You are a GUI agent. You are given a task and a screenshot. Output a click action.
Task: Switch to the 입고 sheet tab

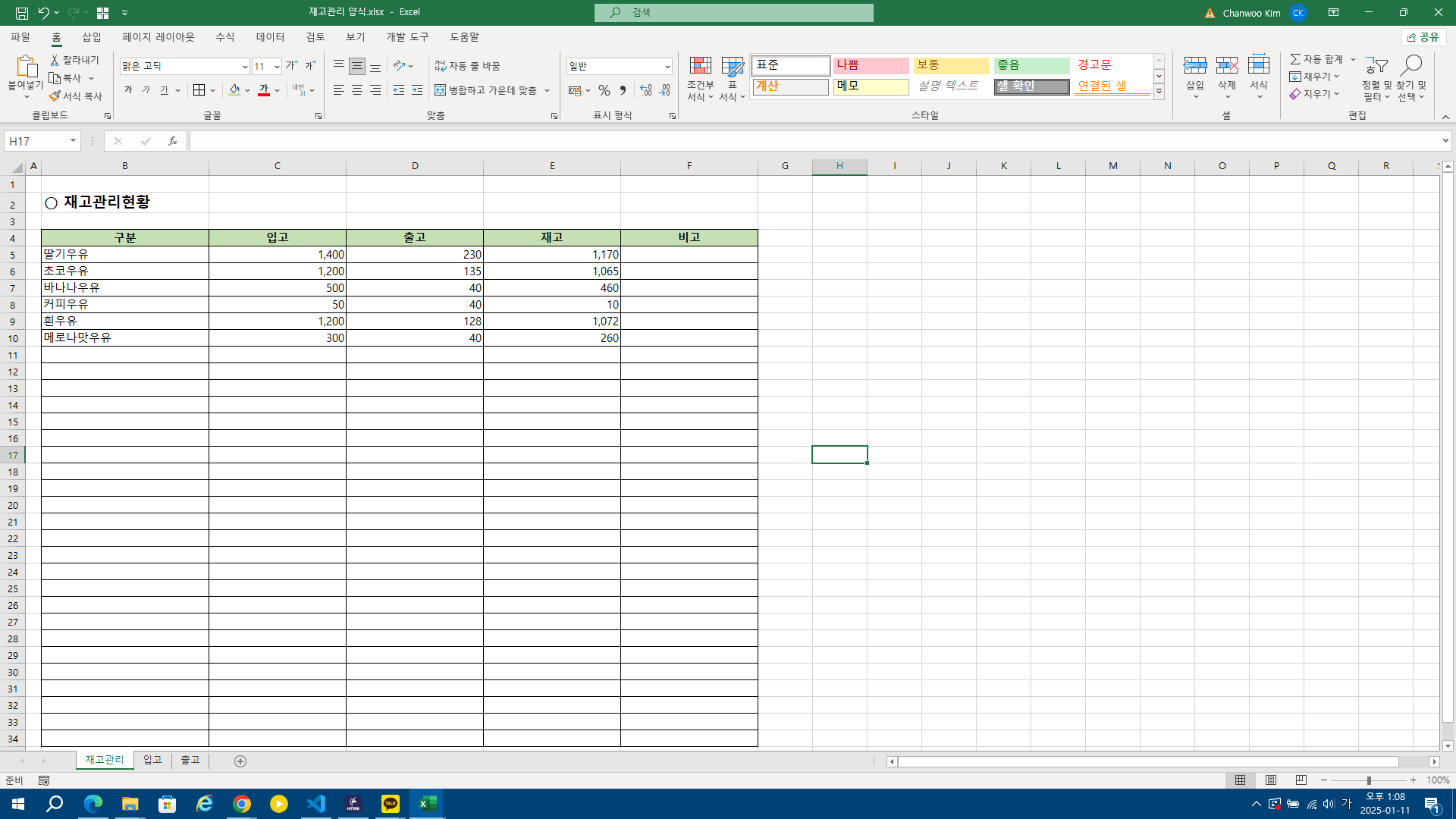click(x=152, y=760)
